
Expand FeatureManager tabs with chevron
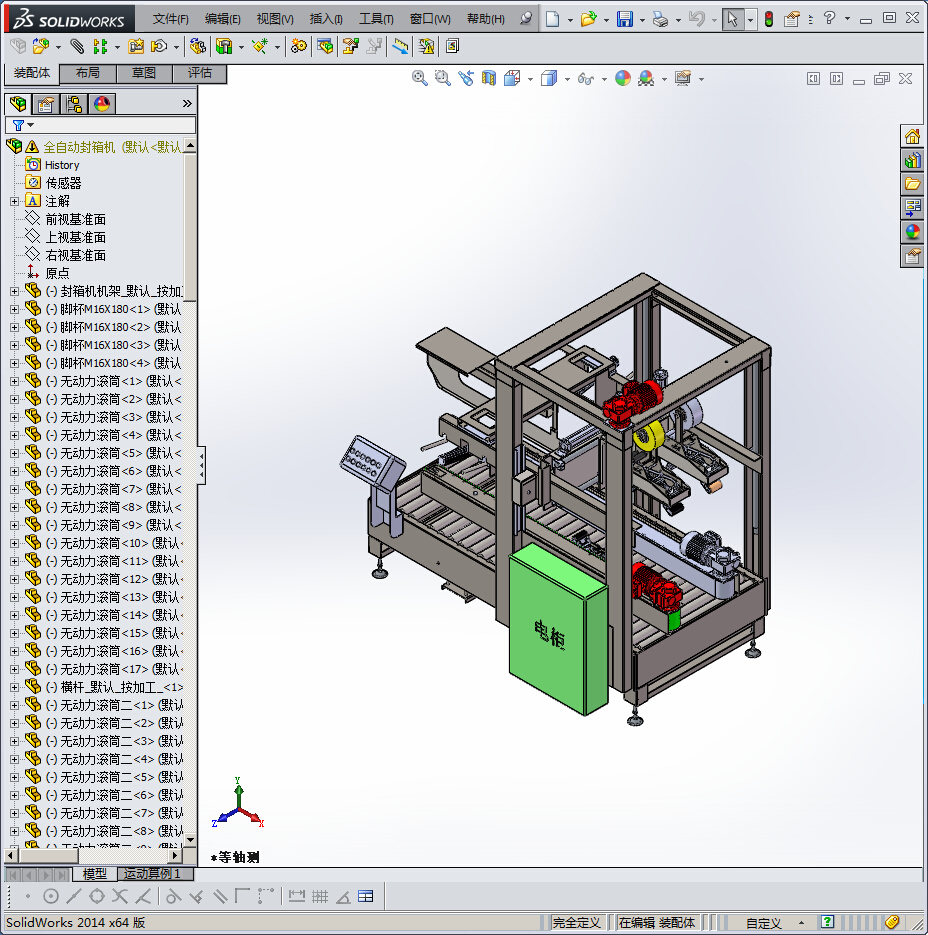[x=187, y=104]
